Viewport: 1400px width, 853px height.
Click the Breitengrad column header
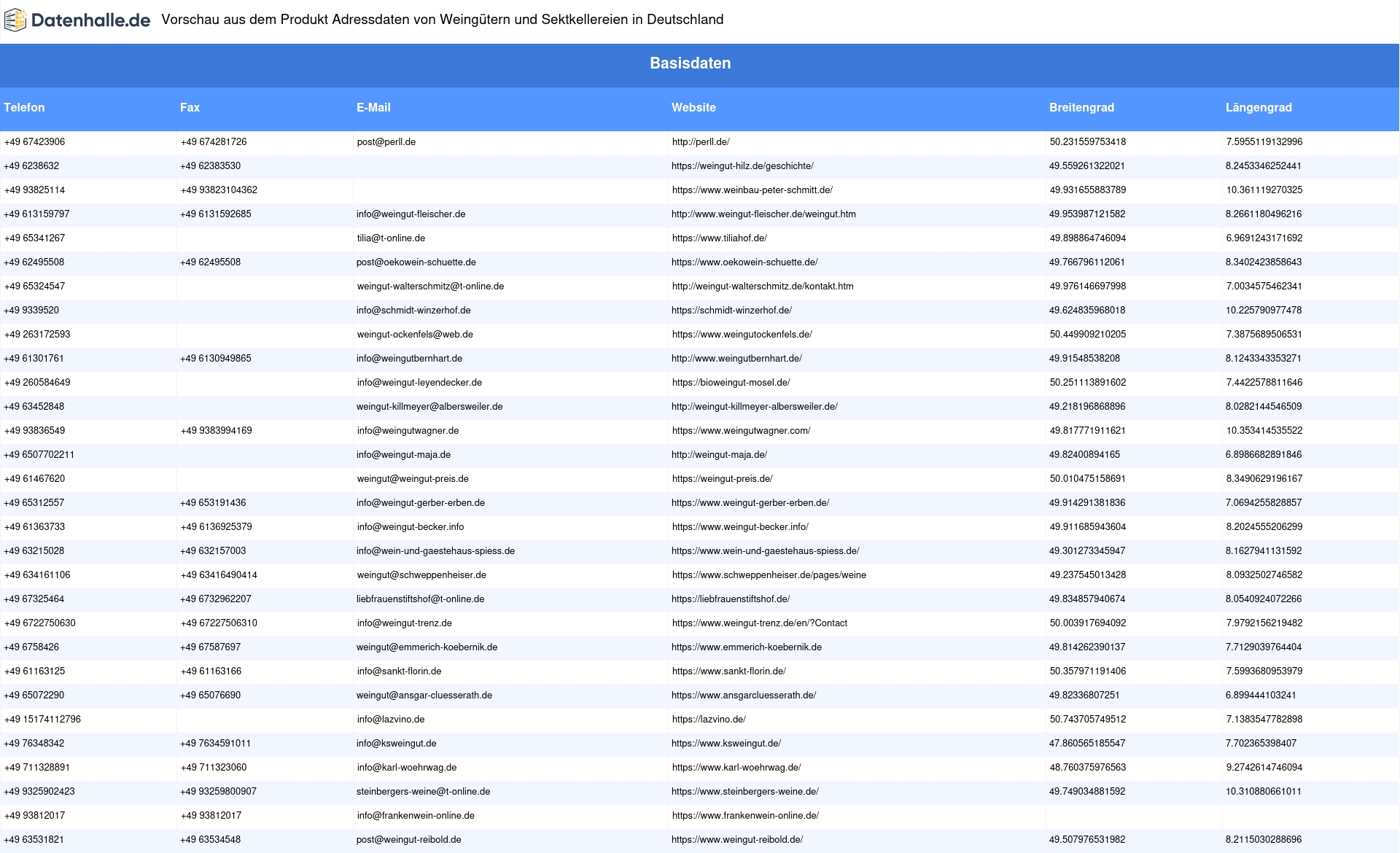click(1081, 107)
